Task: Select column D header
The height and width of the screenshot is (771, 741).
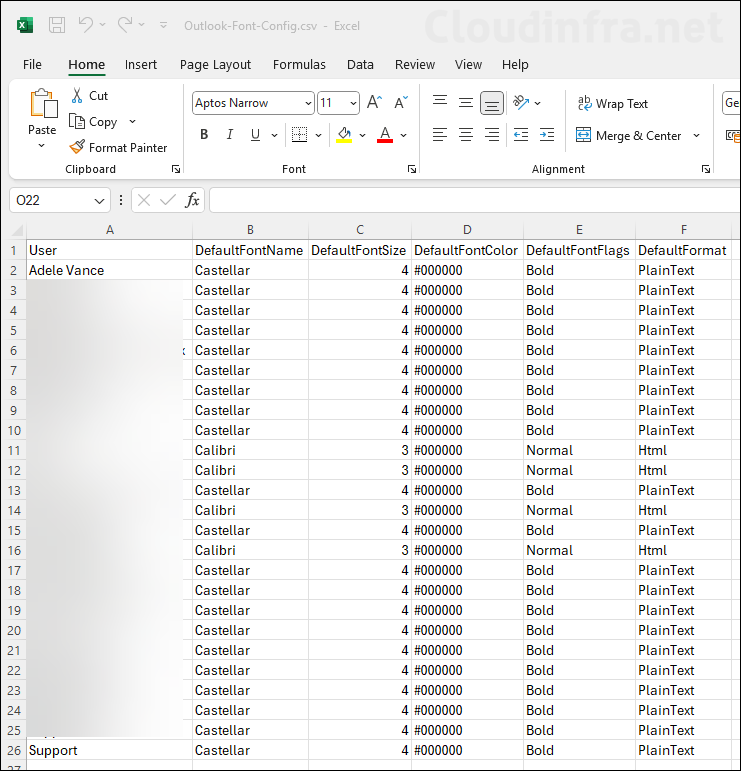Action: coord(467,230)
